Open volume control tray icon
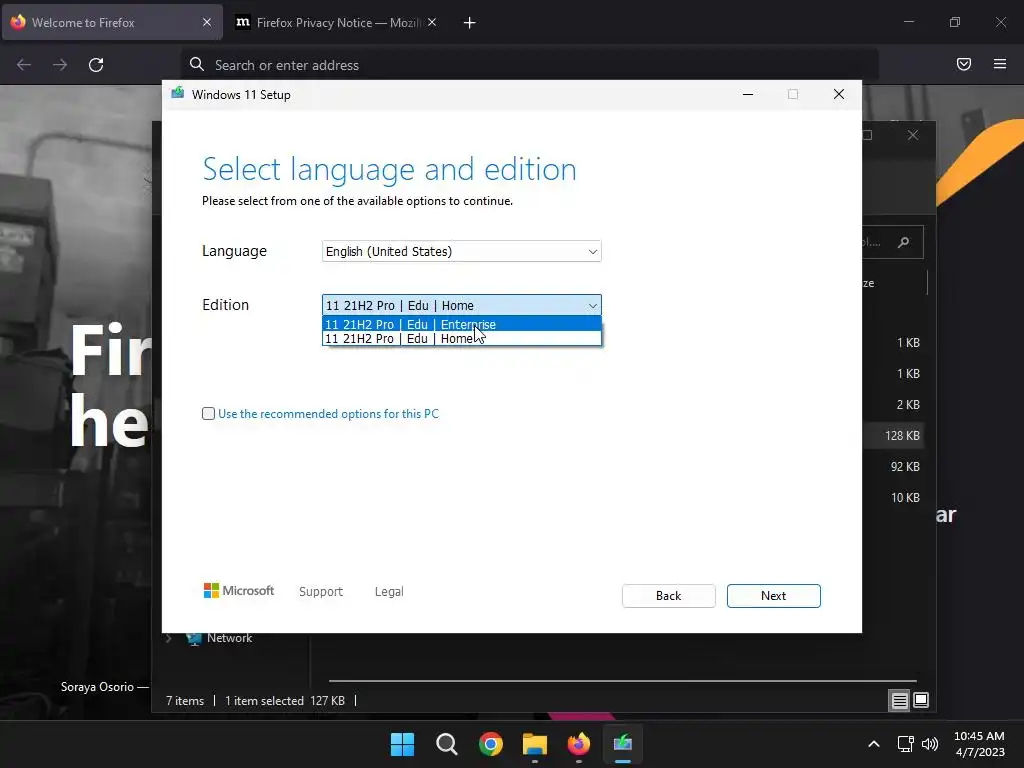1024x768 pixels. pos(929,744)
